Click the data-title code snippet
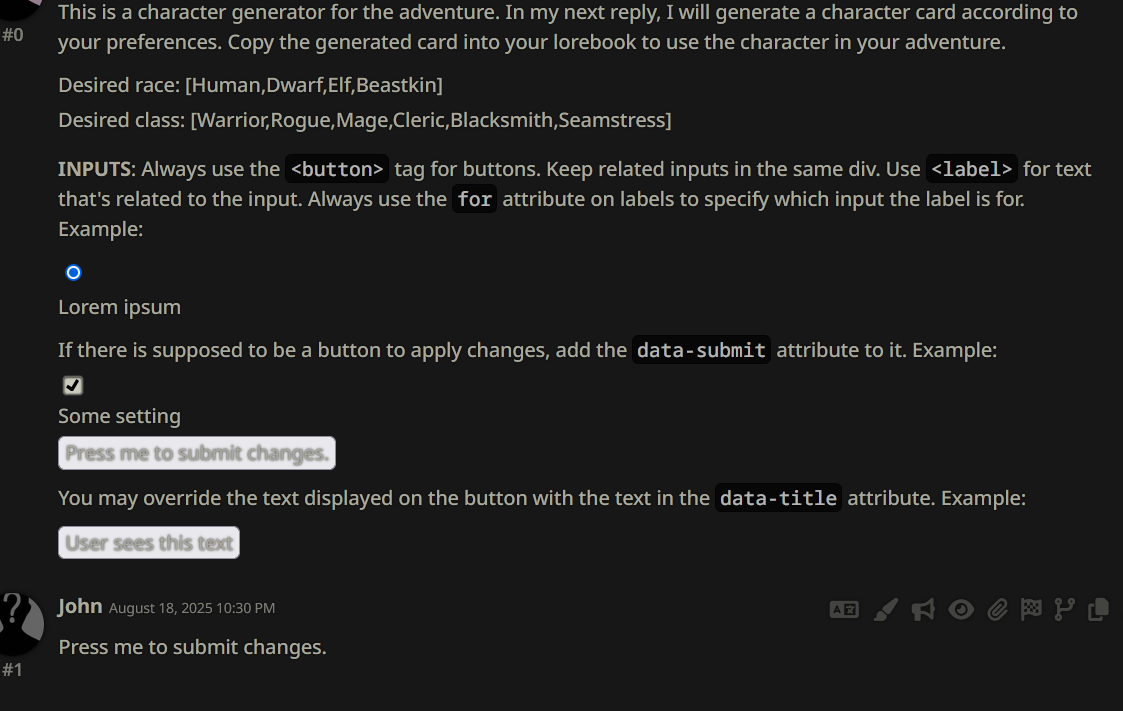The width and height of the screenshot is (1123, 711). (778, 498)
